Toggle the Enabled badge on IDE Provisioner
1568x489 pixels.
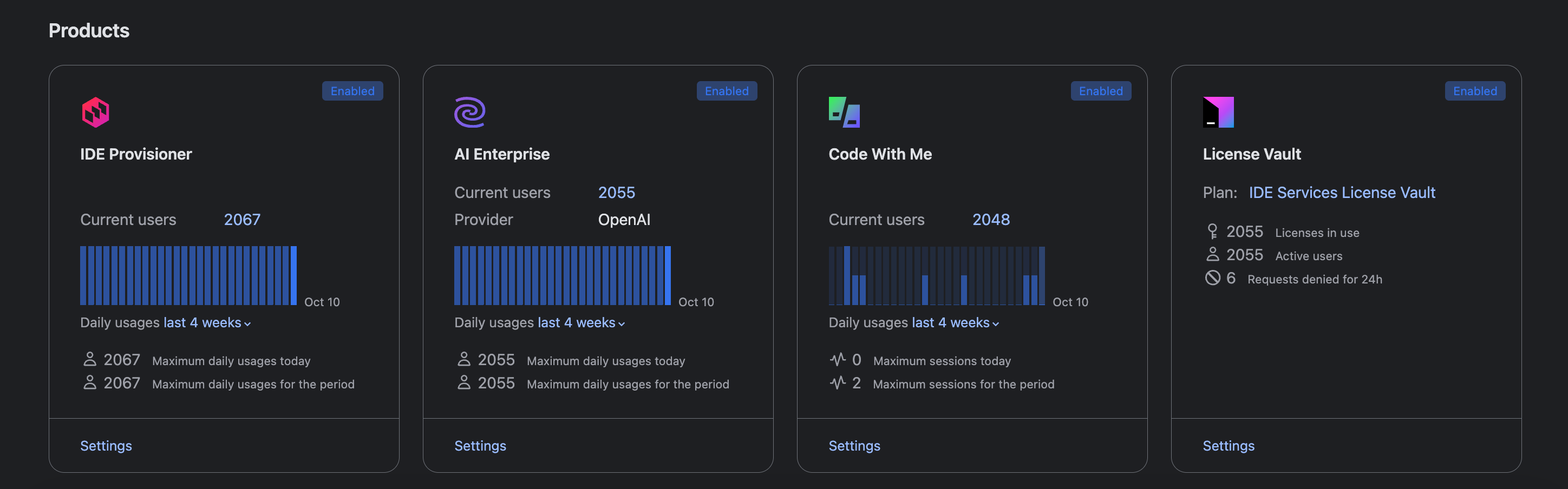352,91
